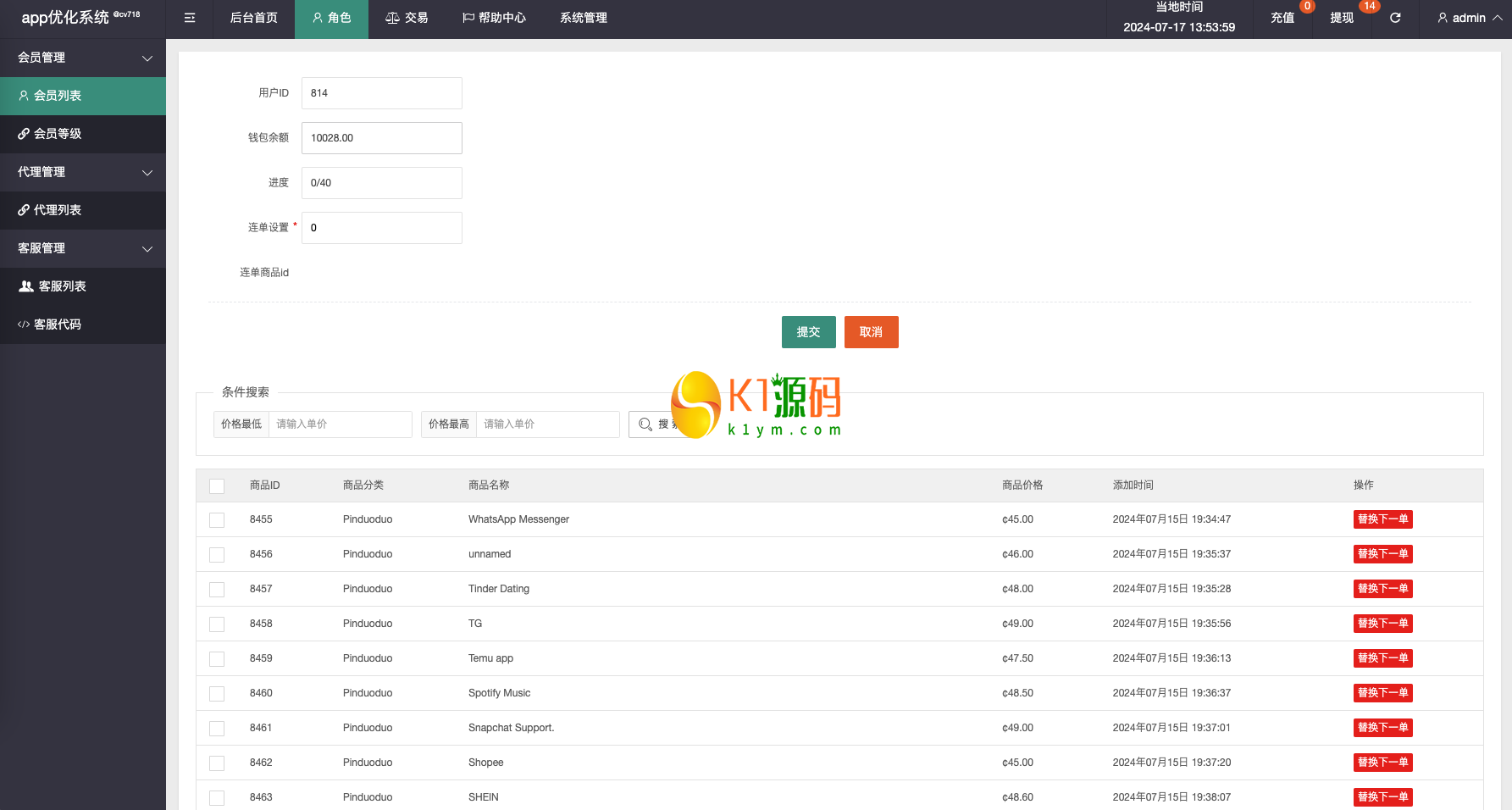The width and height of the screenshot is (1512, 810).
Task: Open the admin user dropdown
Action: click(1470, 18)
